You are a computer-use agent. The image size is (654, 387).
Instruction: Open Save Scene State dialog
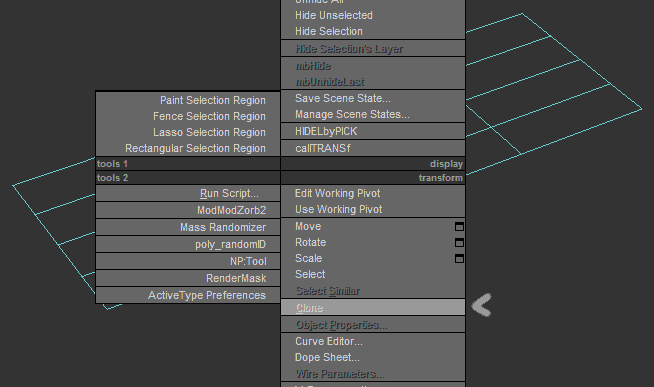373,98
